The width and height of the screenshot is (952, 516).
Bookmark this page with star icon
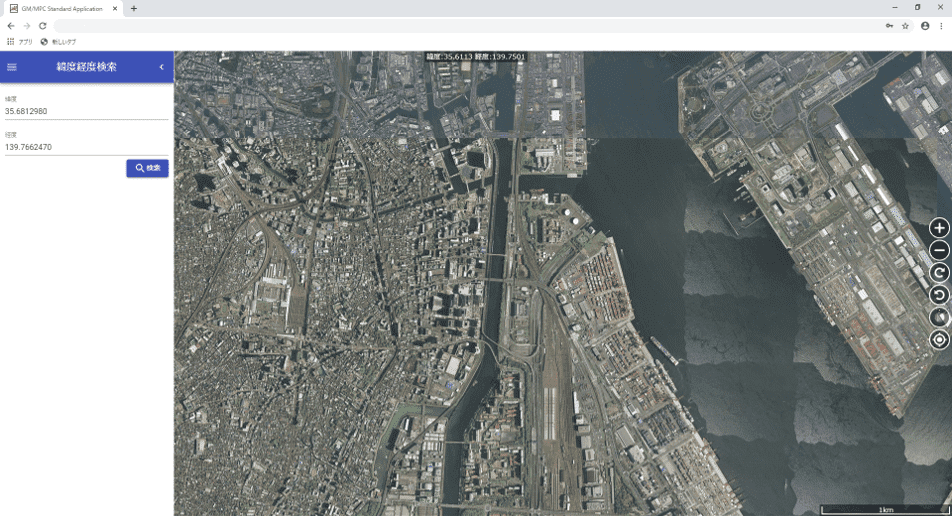tap(905, 25)
